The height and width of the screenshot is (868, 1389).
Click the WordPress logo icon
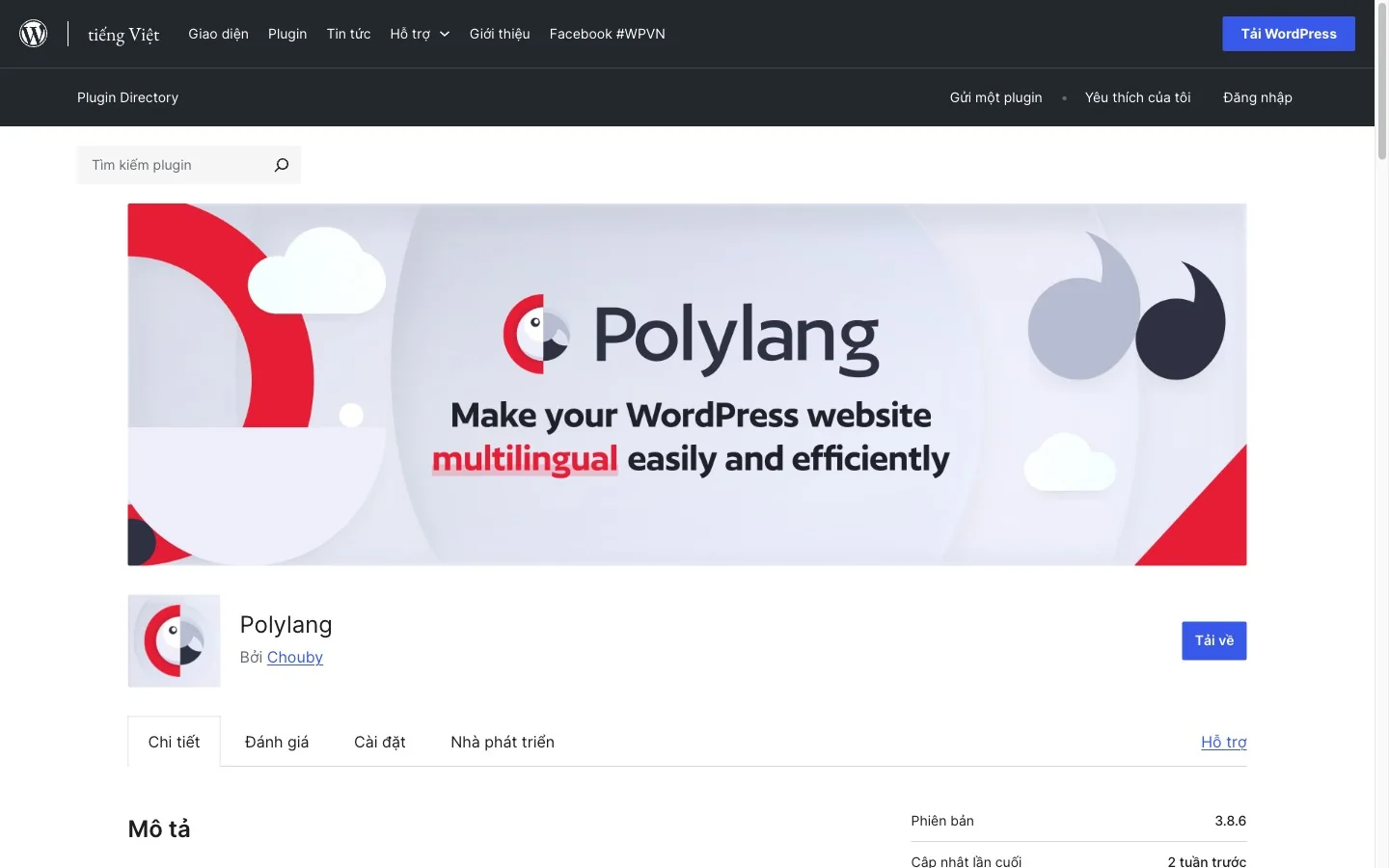pos(34,34)
